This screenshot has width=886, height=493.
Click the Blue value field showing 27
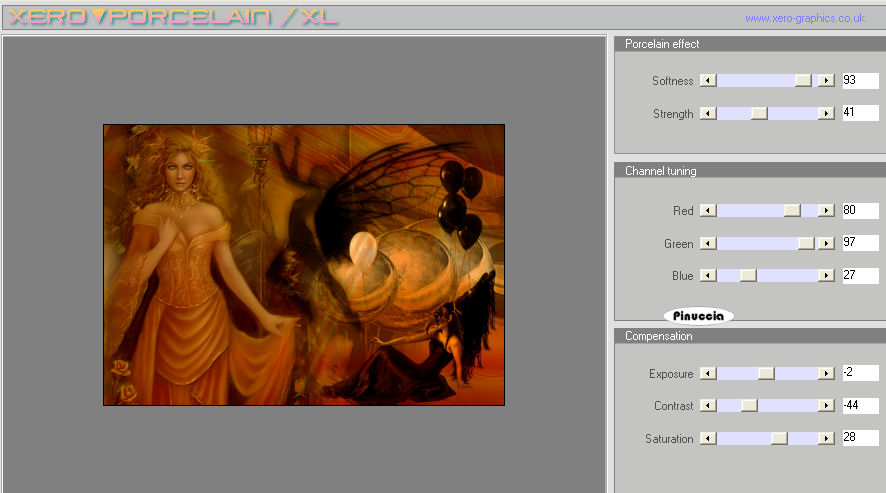(x=861, y=275)
